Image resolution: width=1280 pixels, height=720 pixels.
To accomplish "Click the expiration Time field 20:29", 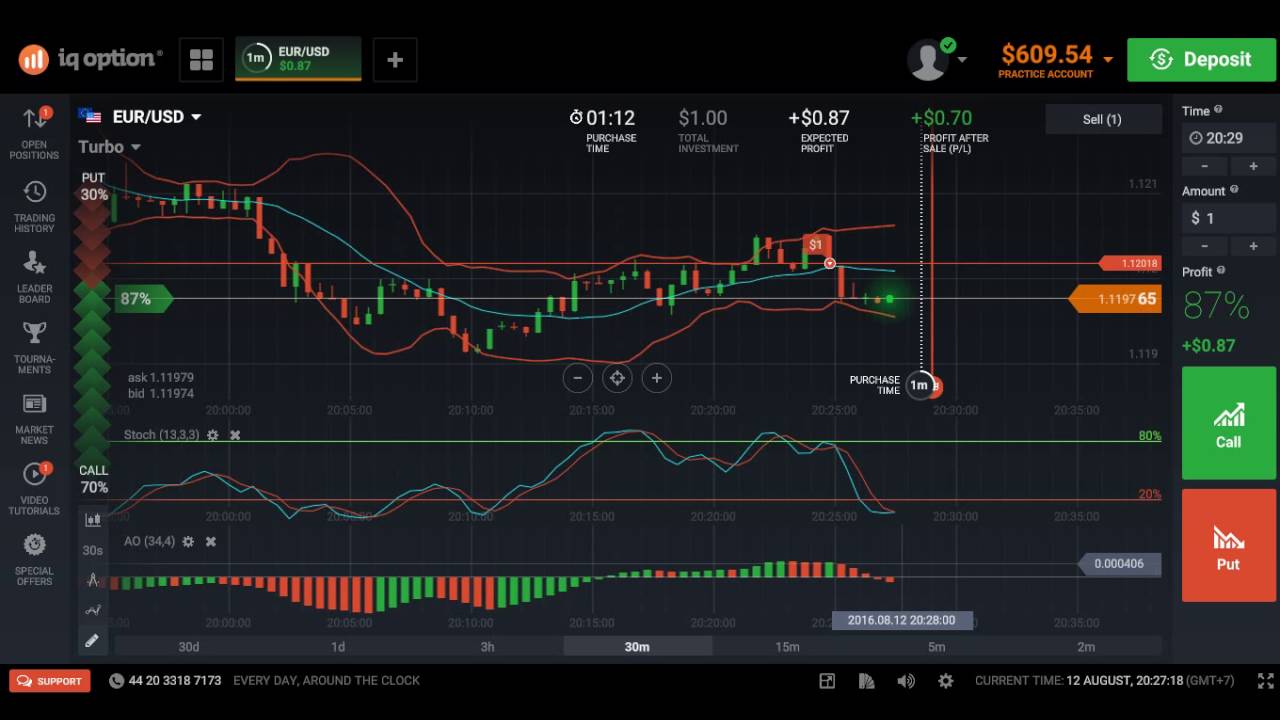I will [1228, 138].
